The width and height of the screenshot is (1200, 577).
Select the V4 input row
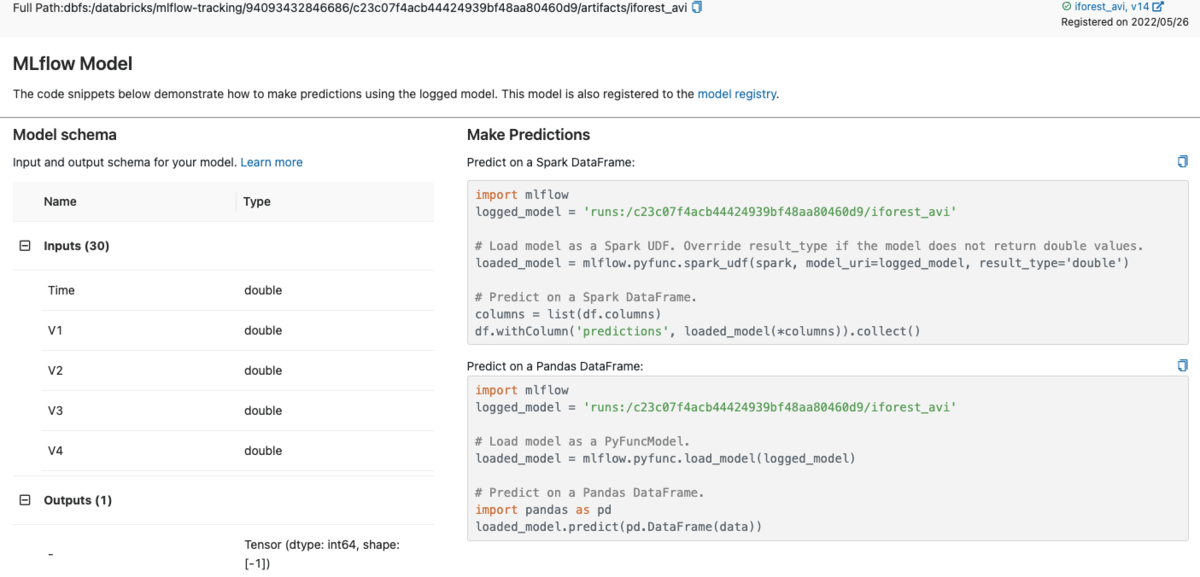tap(223, 451)
